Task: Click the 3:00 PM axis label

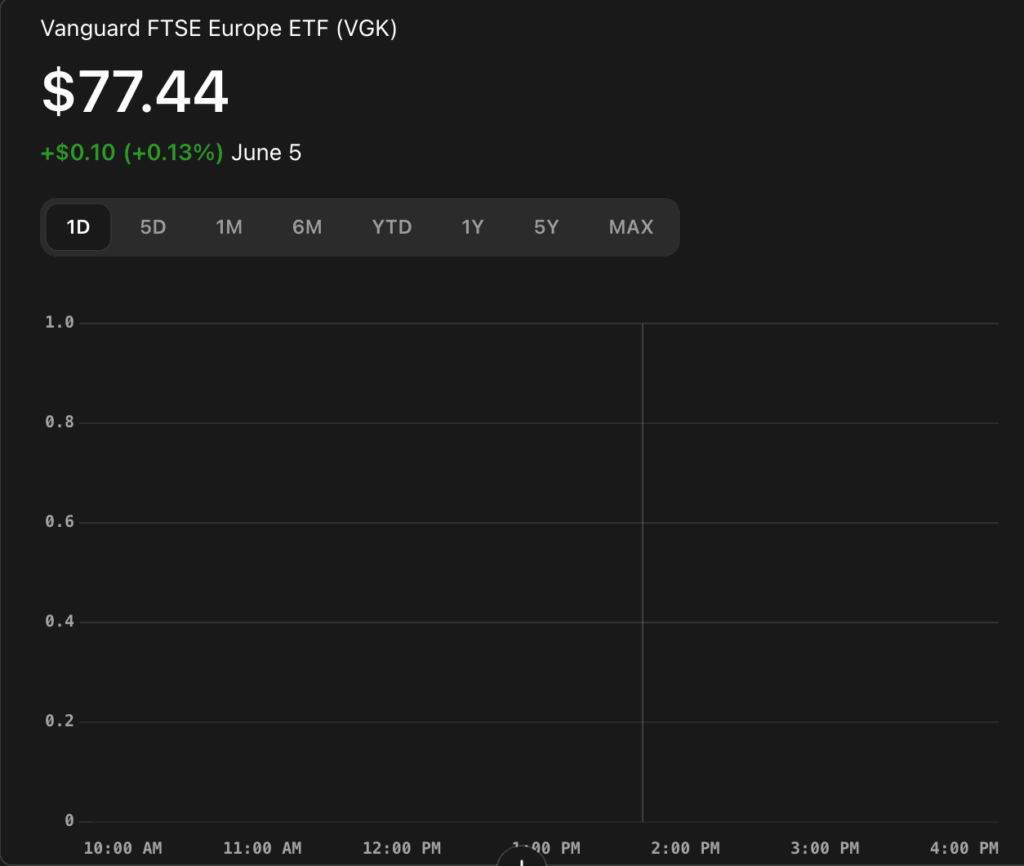Action: click(x=825, y=848)
